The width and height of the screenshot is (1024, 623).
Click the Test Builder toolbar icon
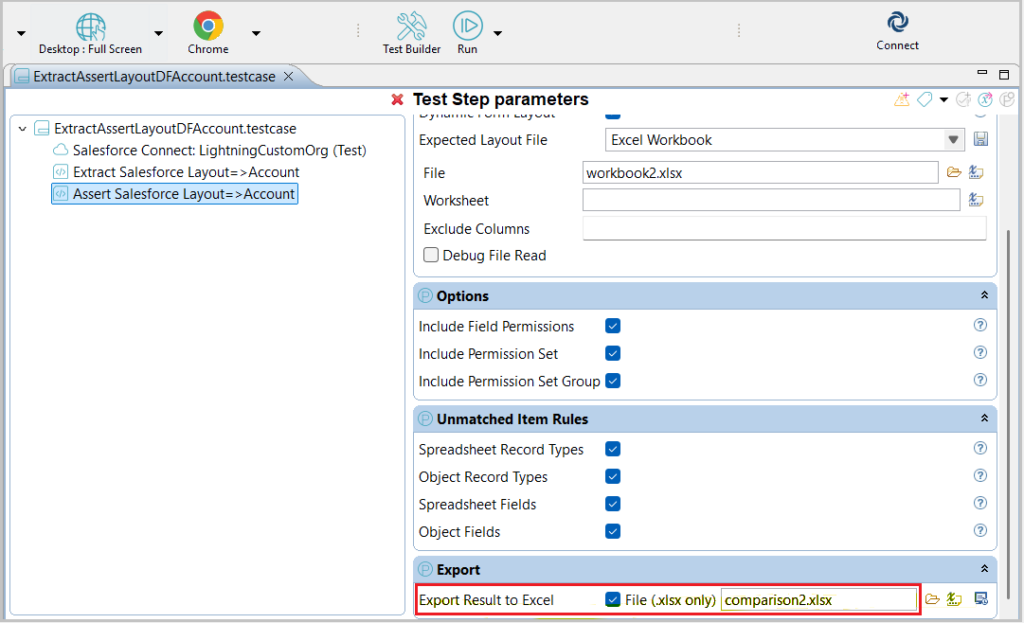click(411, 26)
